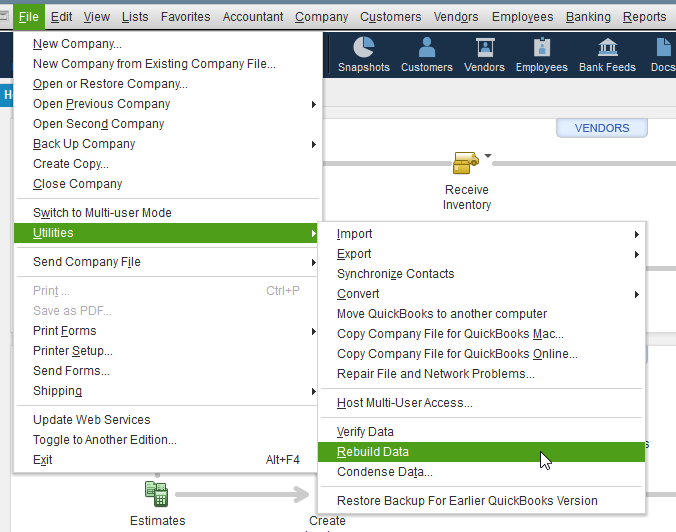Choose Create Copy... menu entry

[166, 164]
